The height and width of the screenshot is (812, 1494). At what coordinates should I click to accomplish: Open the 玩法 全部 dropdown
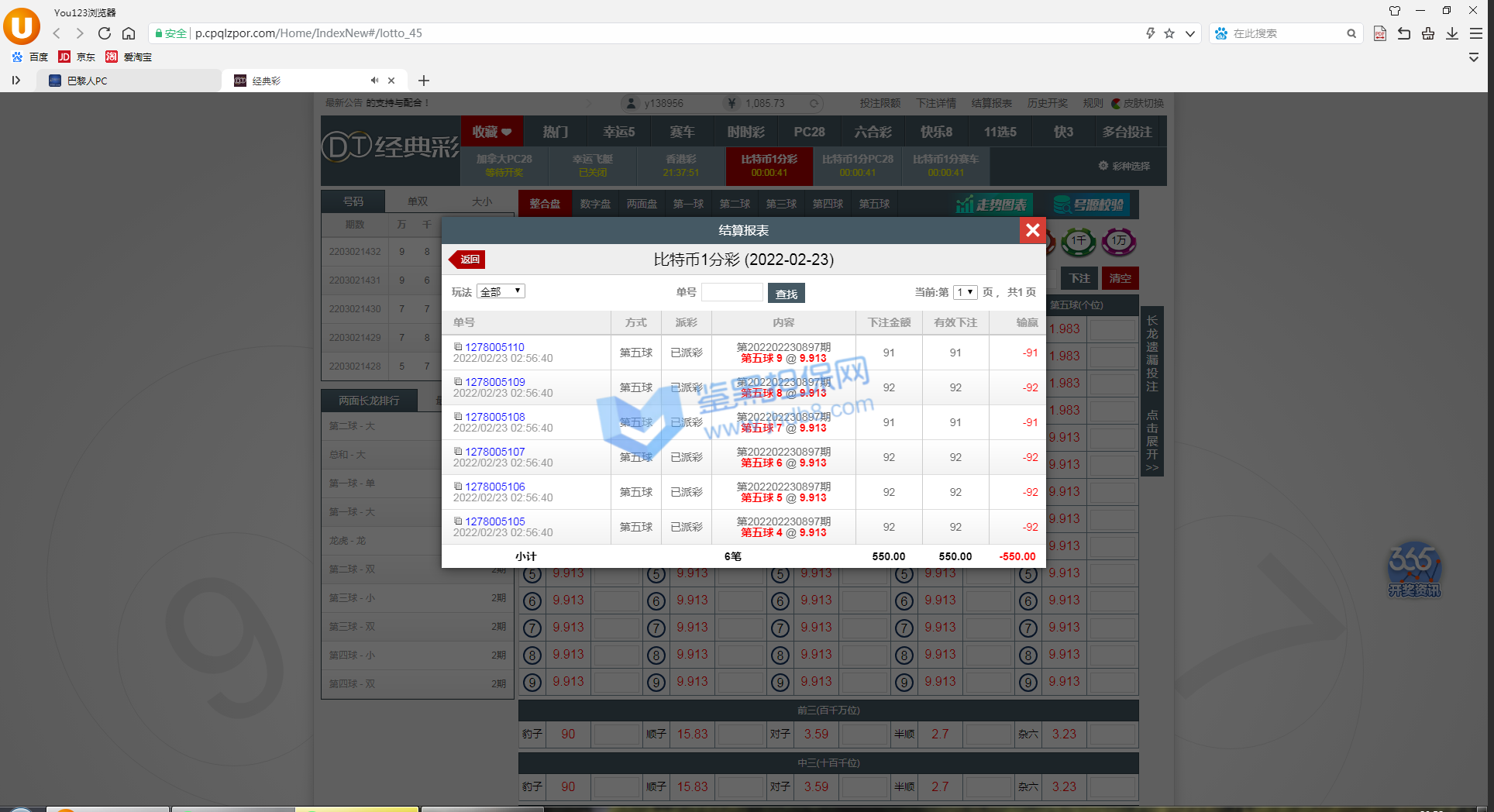501,291
